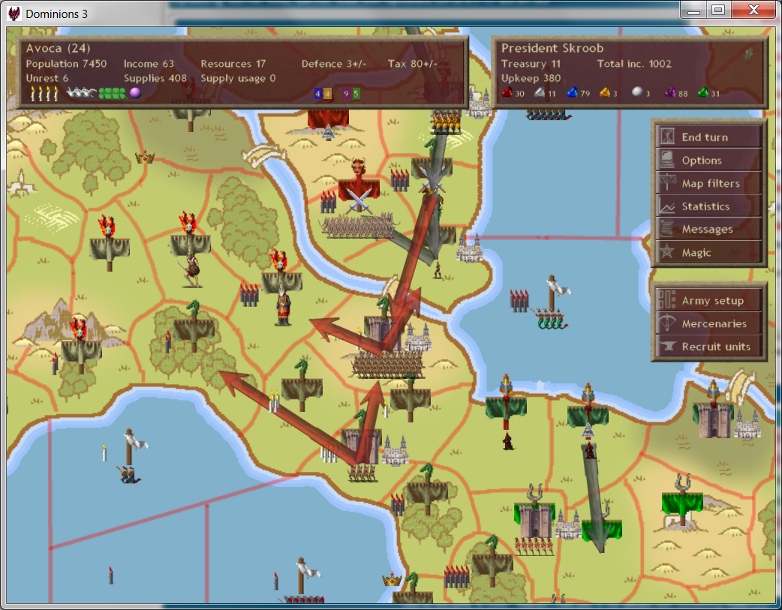Select the blue water gem count 79
Screen dimensions: 782x610
tap(579, 93)
